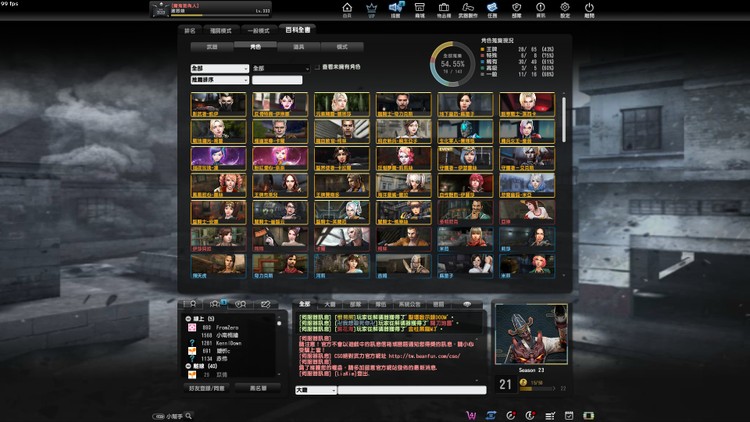Select friend KennyDown in the list

pyautogui.click(x=229, y=343)
